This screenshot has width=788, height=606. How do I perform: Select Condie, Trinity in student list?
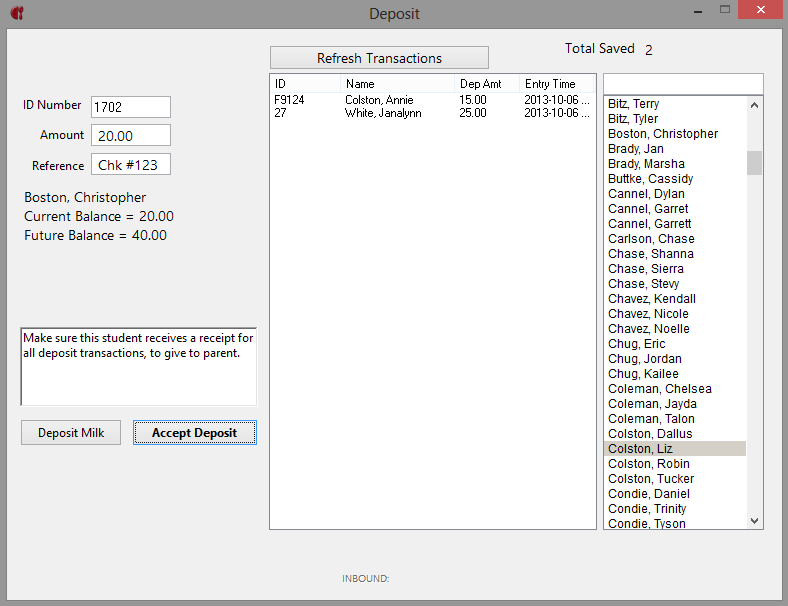pyautogui.click(x=674, y=509)
